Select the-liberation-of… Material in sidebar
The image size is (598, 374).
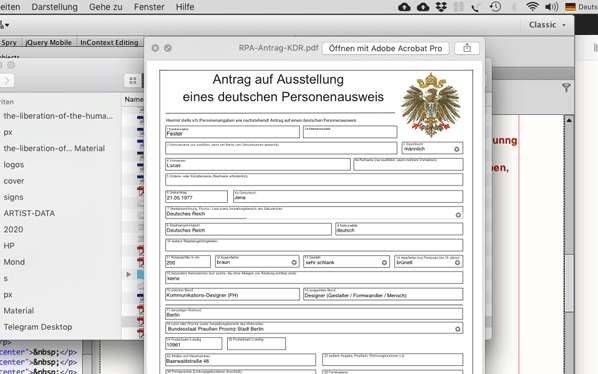click(x=54, y=148)
